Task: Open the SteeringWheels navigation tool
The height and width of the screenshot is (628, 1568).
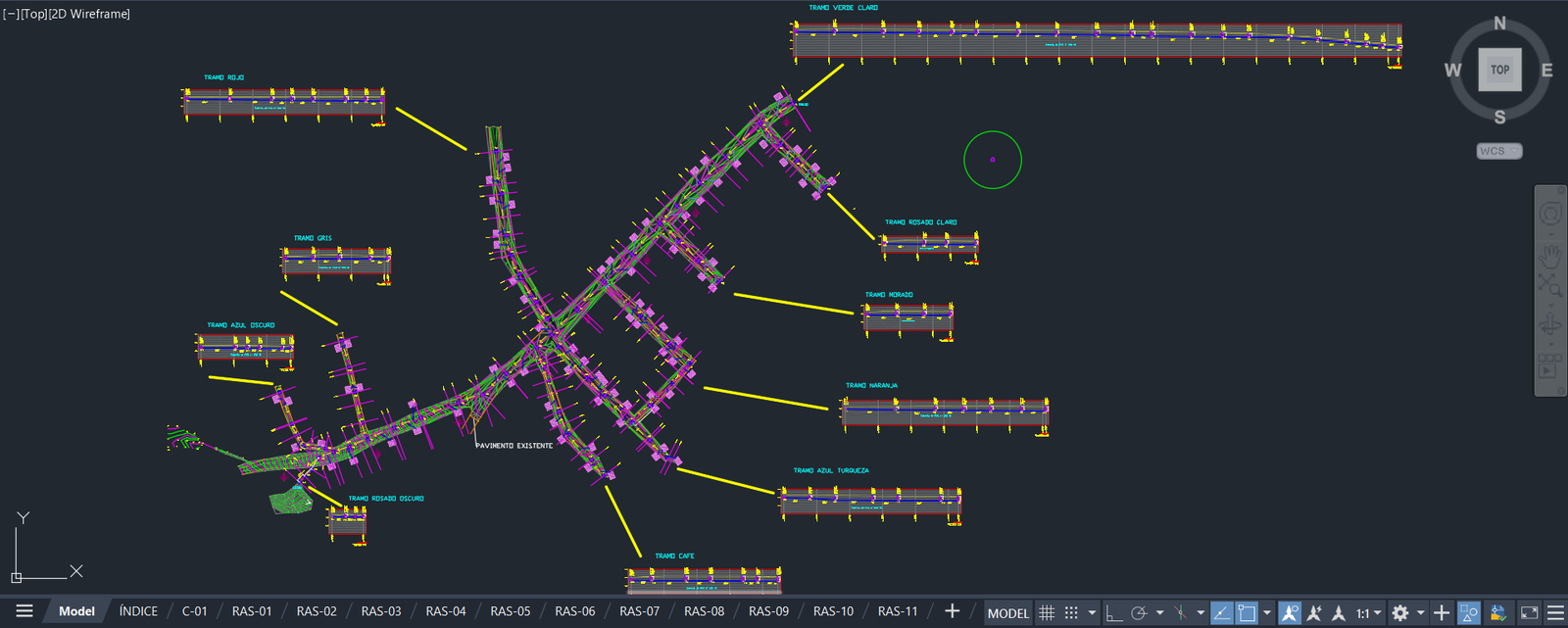Action: 1549,214
